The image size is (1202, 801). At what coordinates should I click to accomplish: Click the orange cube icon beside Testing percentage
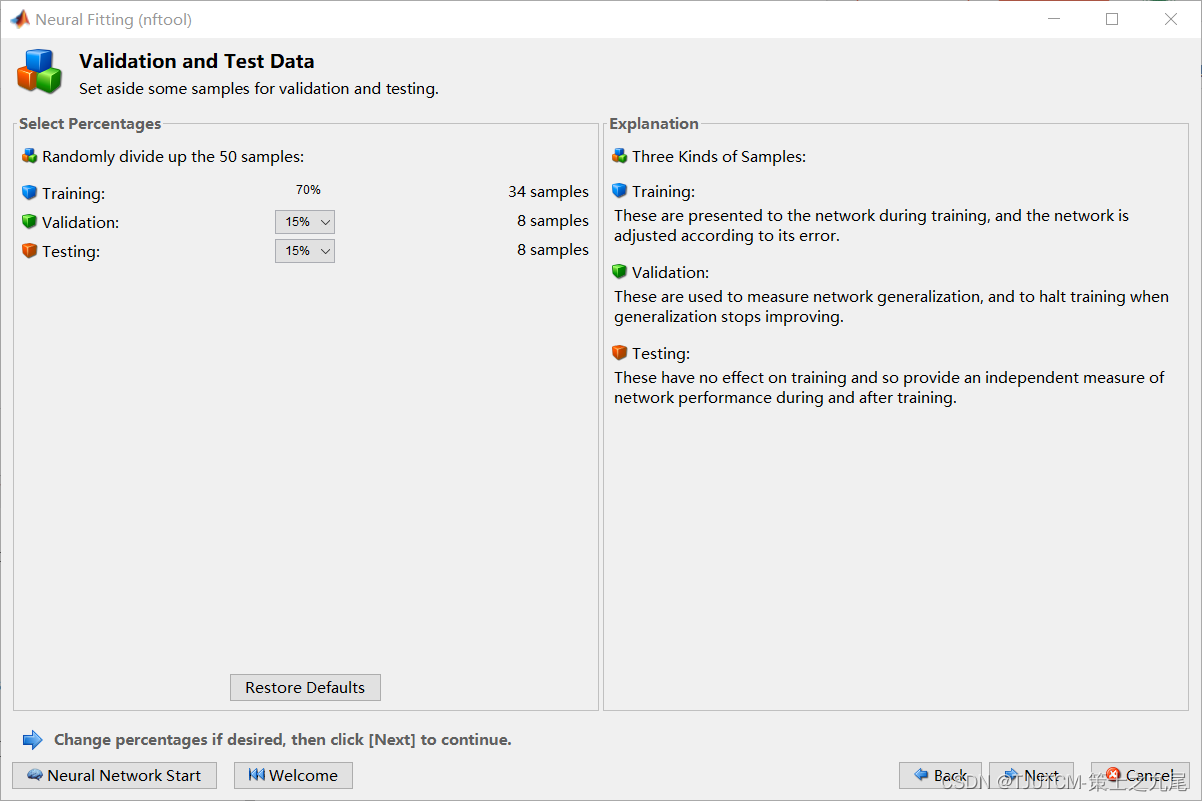pyautogui.click(x=30, y=250)
